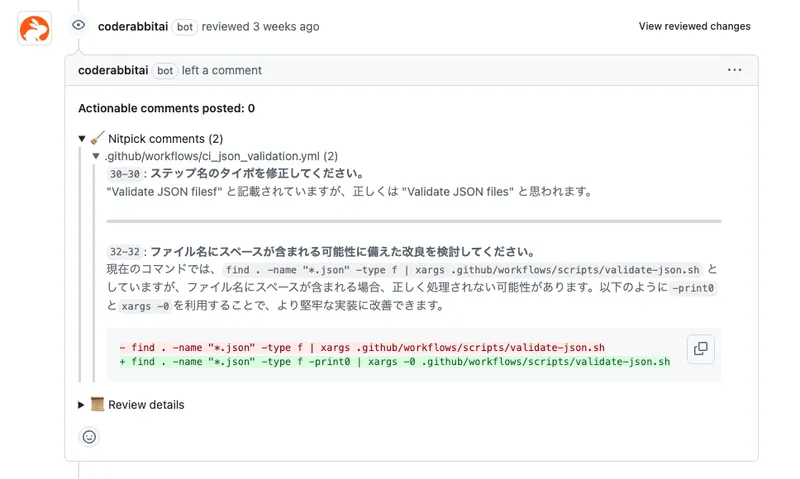Open the three-dot comment options menu
The width and height of the screenshot is (800, 479).
tap(735, 70)
